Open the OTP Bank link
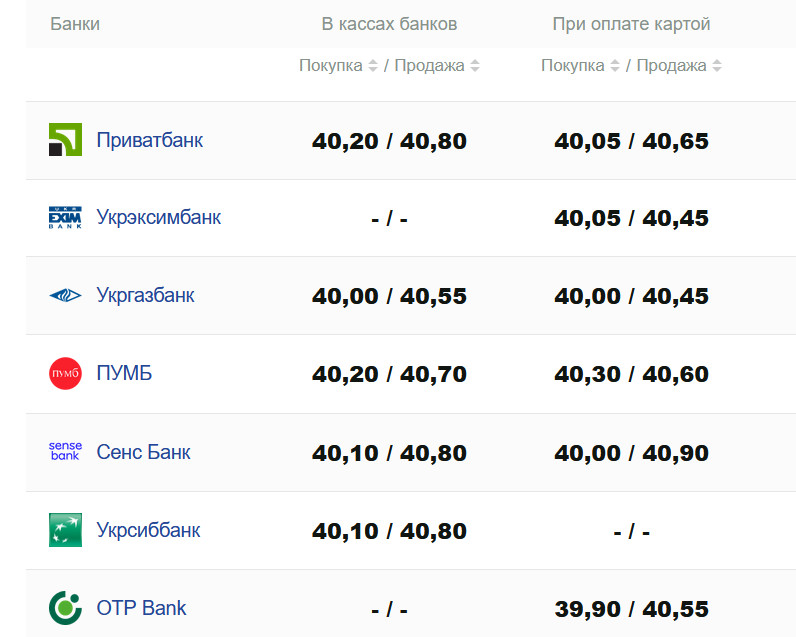The width and height of the screenshot is (796, 637). pyautogui.click(x=142, y=608)
